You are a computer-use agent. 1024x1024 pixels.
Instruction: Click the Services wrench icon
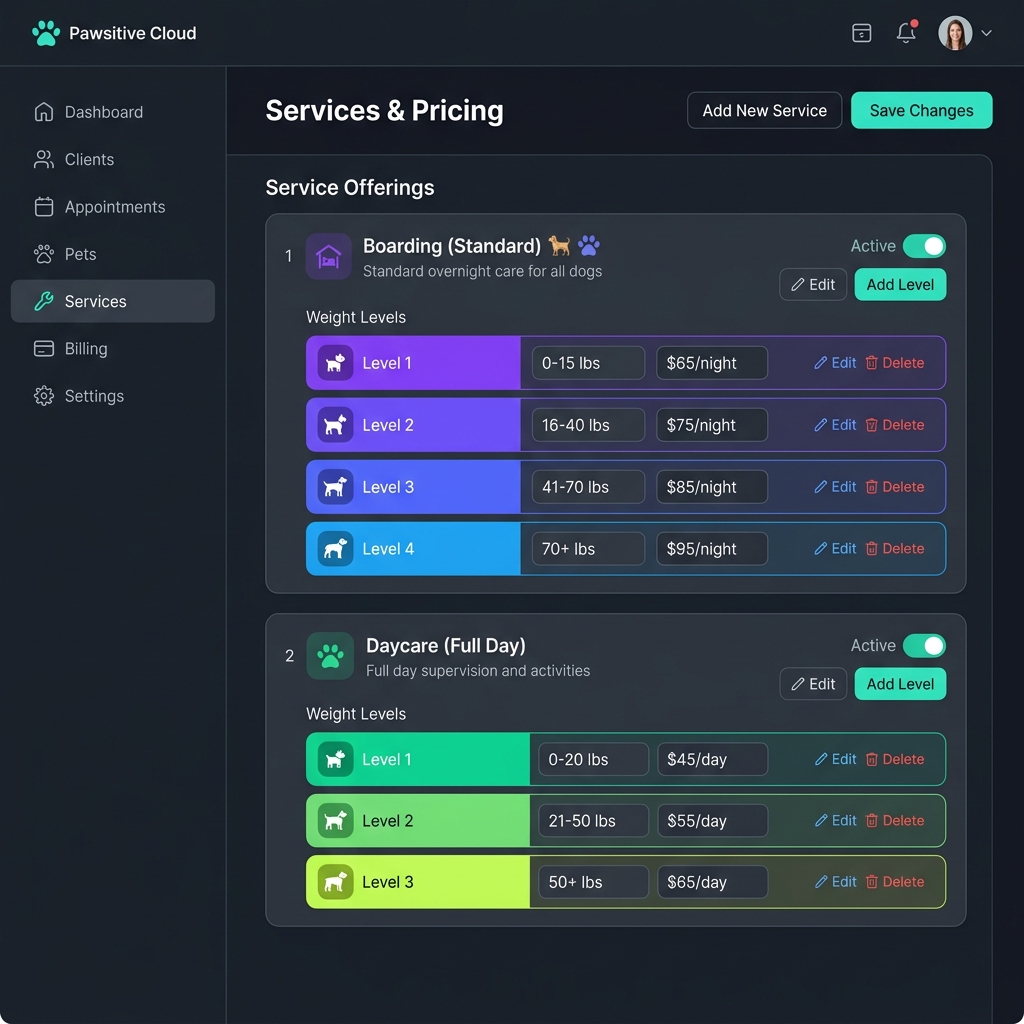(x=44, y=301)
